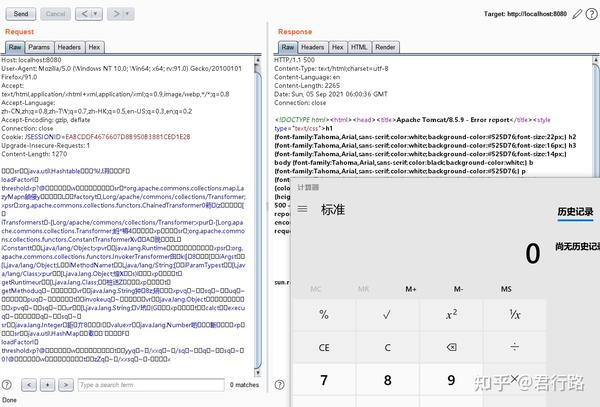Open calculator hamburger navigation menu

[302, 209]
